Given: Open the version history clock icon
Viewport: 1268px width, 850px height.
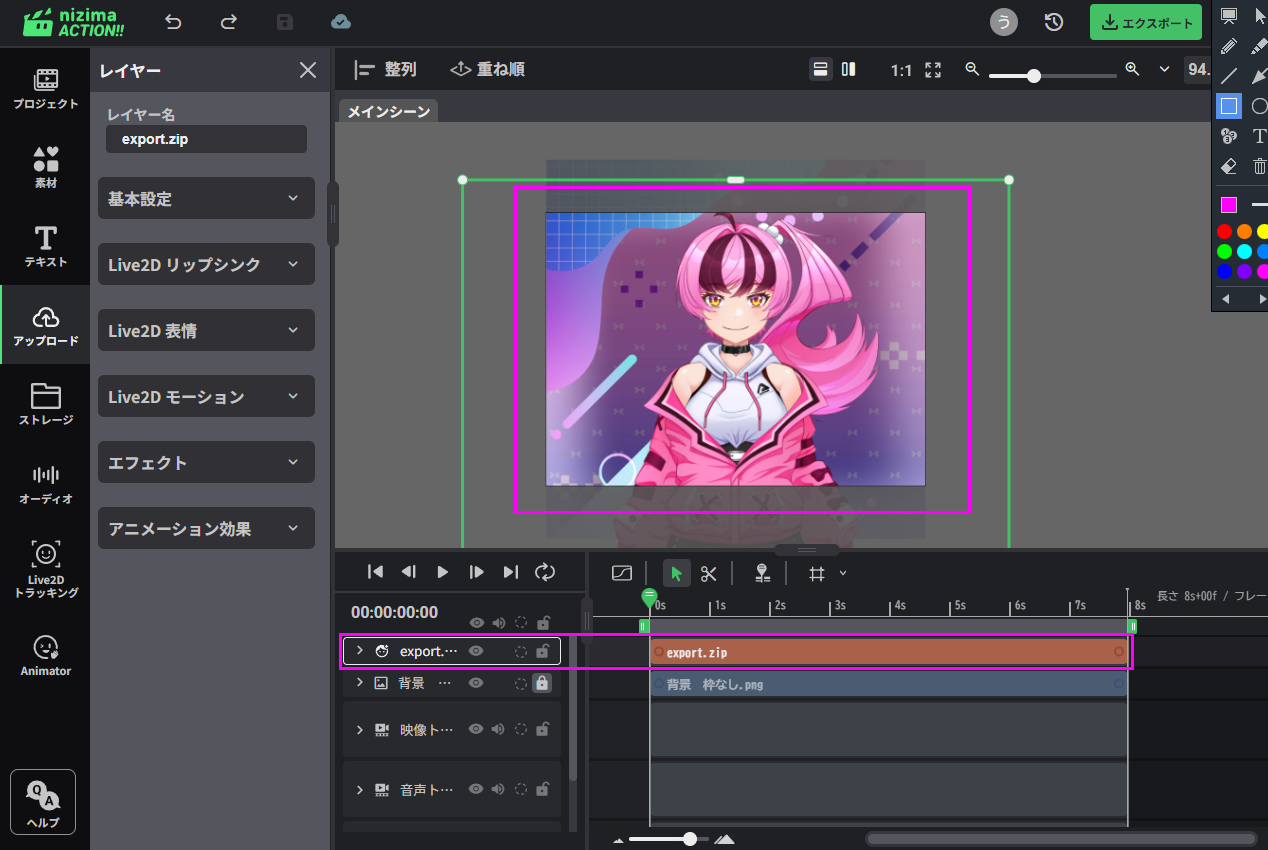Looking at the screenshot, I should click(x=1053, y=22).
